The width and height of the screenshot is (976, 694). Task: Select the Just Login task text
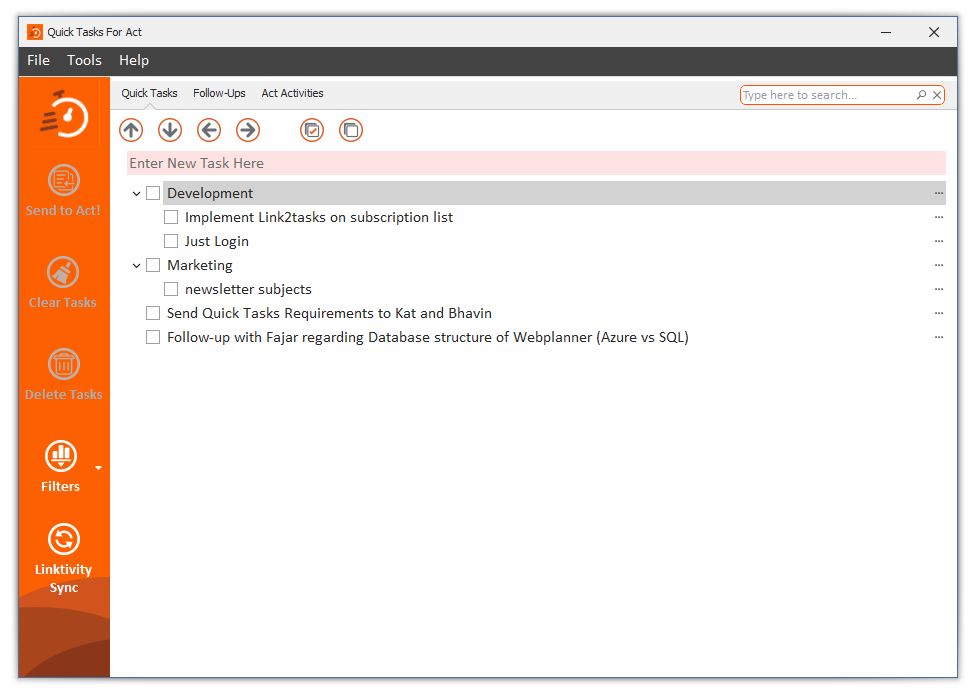[x=217, y=241]
